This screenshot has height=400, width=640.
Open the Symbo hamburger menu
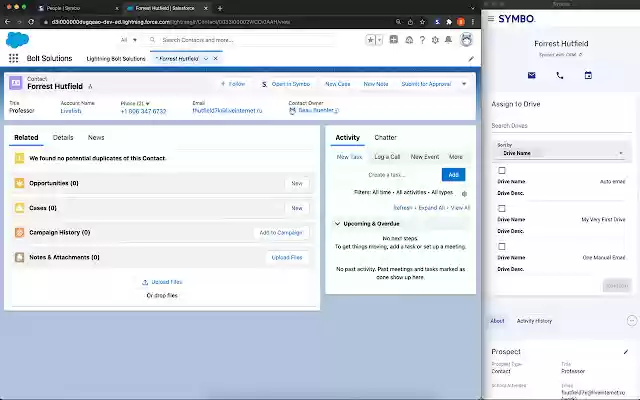click(491, 18)
